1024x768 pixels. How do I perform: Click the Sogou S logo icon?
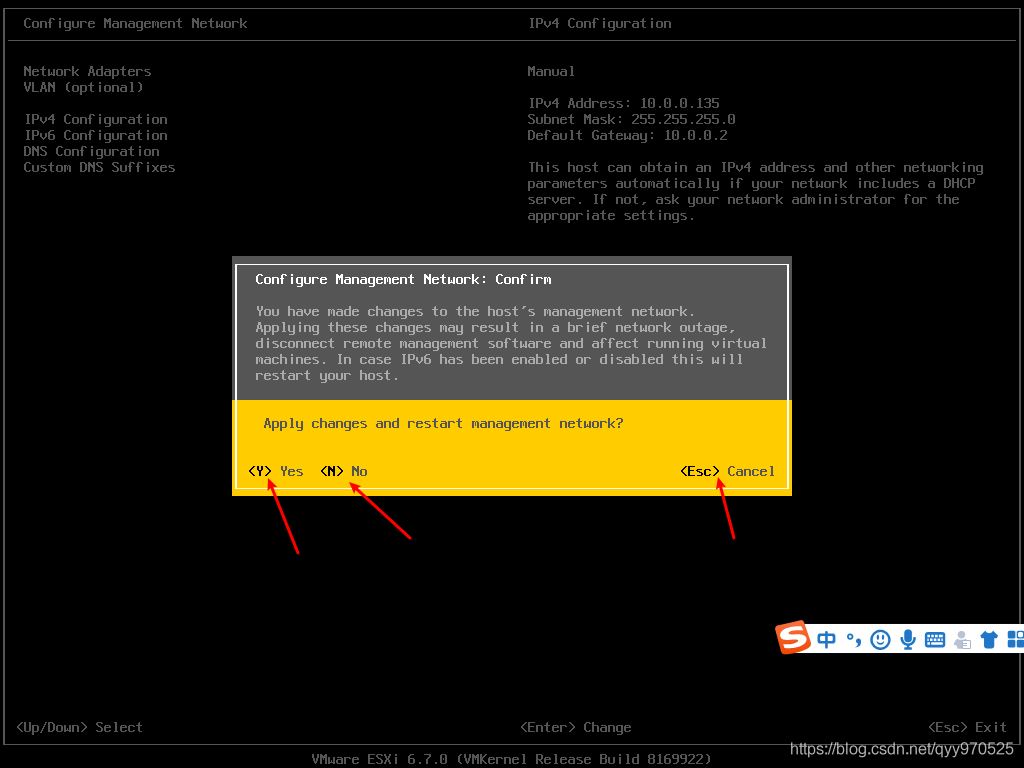(x=793, y=637)
